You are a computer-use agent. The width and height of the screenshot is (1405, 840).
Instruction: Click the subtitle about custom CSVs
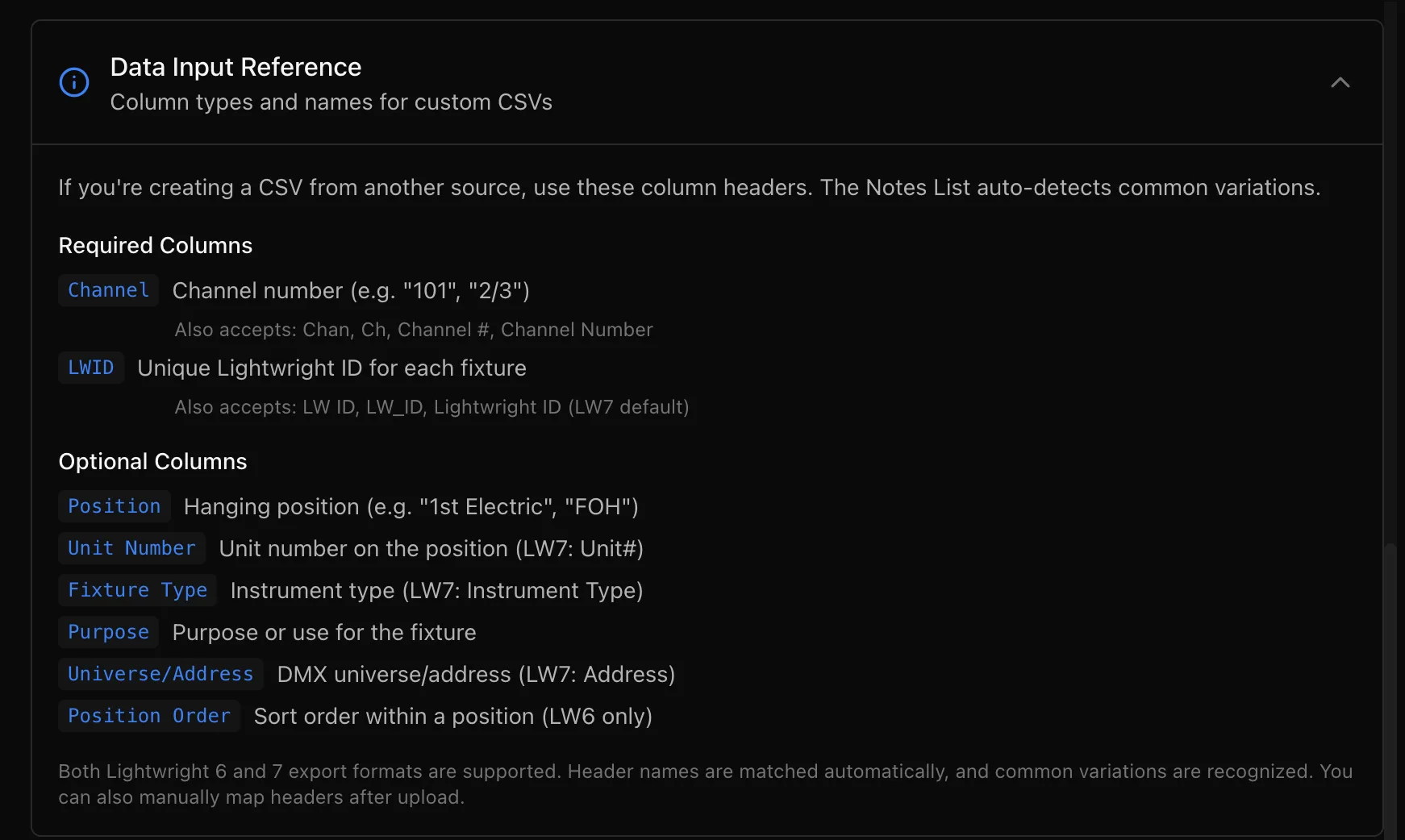point(331,102)
